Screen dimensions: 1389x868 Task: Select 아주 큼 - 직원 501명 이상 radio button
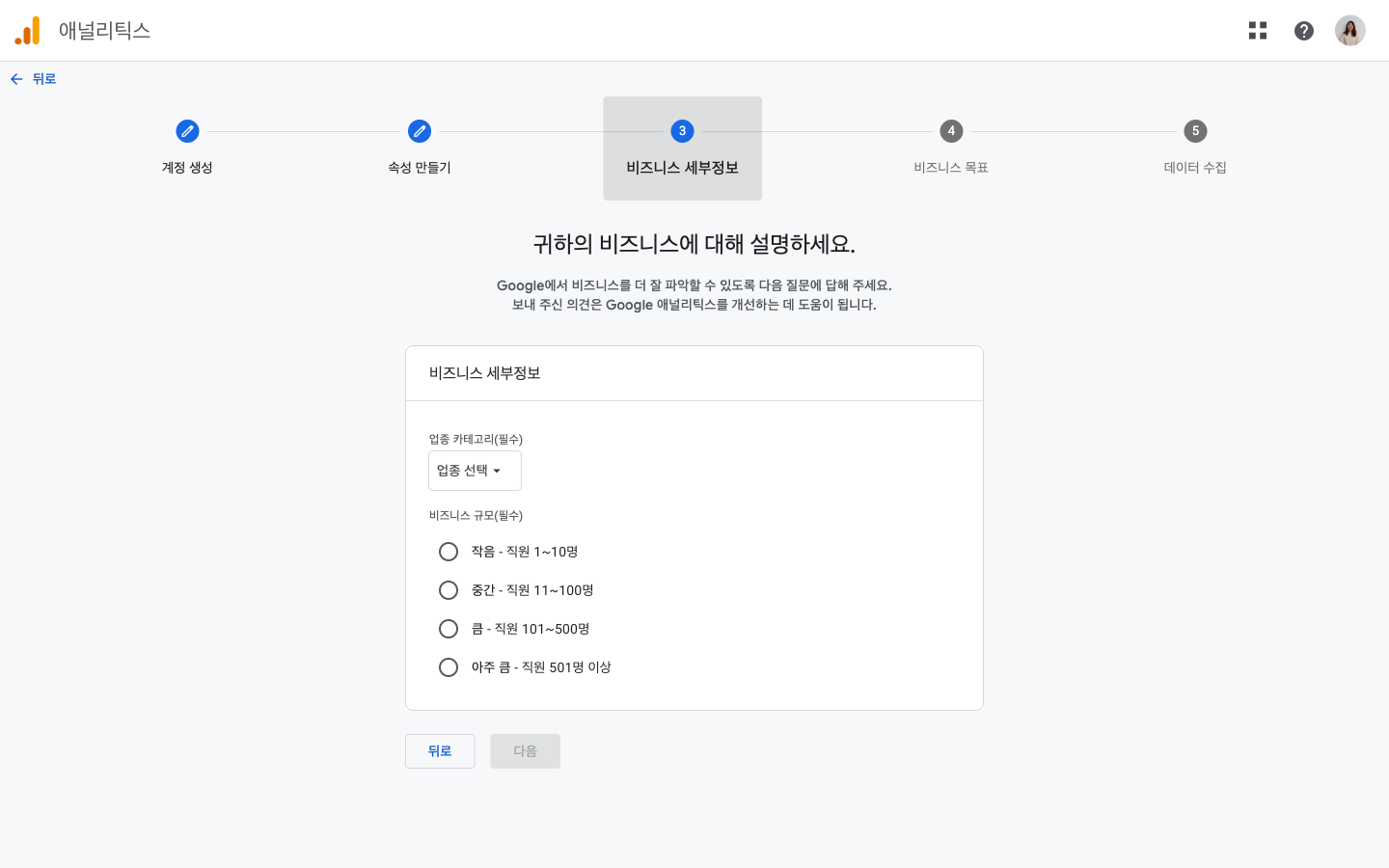(449, 667)
